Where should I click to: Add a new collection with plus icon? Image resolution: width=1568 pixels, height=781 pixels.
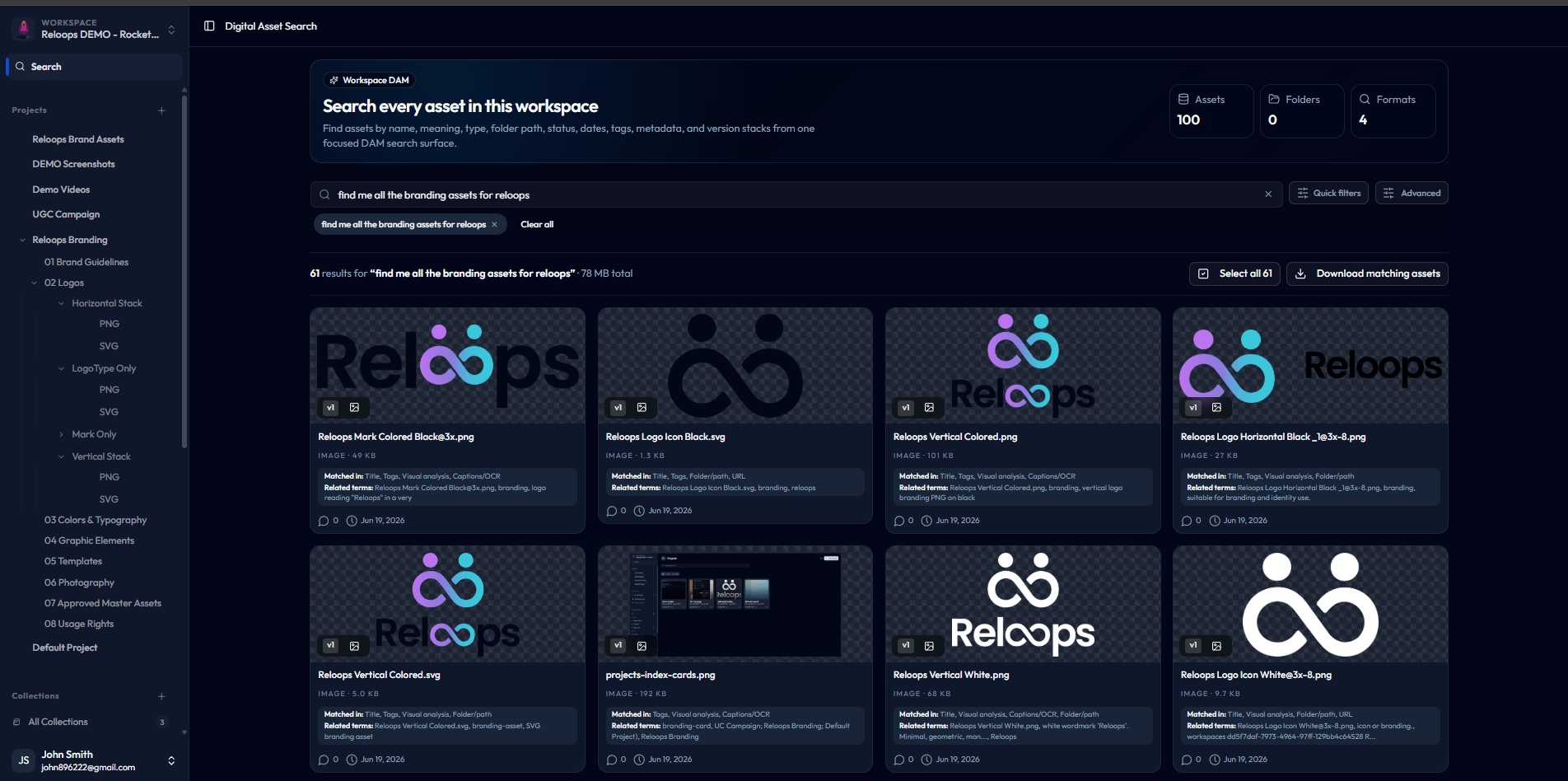tap(161, 696)
